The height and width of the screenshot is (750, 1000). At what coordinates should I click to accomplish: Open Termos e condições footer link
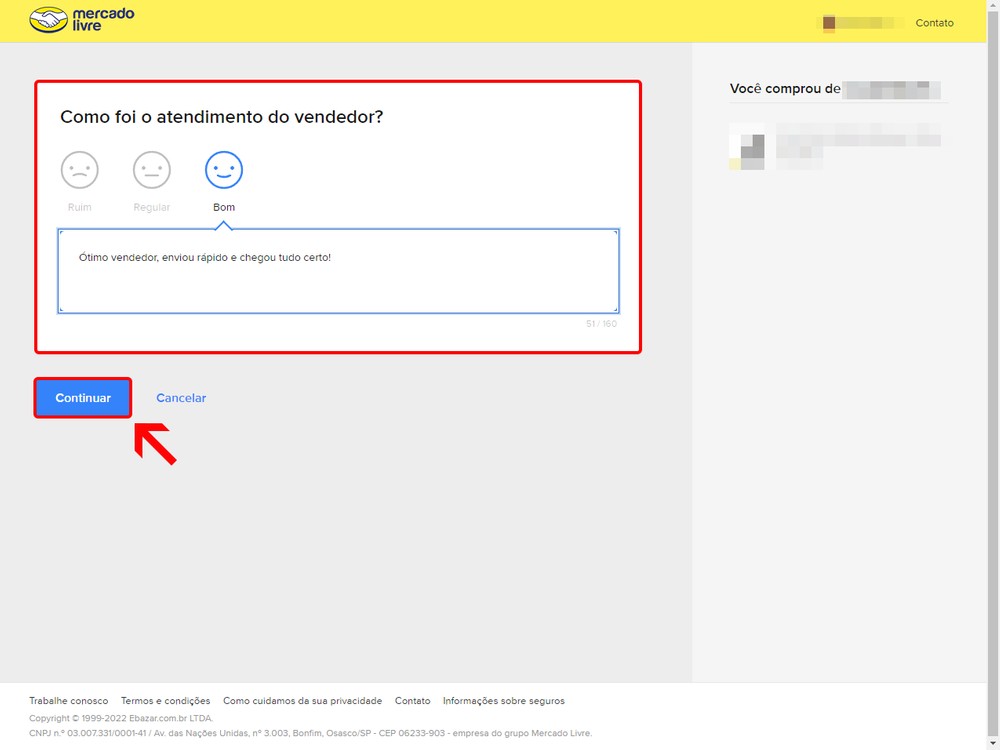pos(166,701)
